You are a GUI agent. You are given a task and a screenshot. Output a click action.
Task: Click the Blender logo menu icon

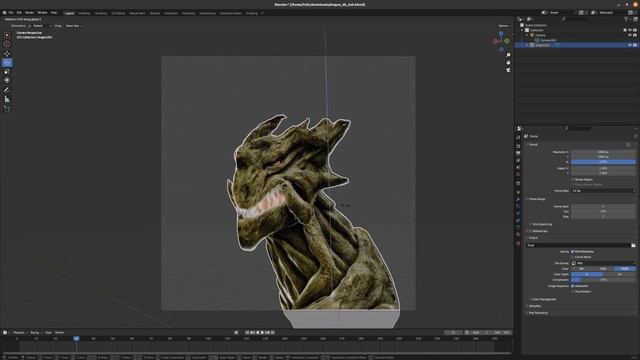click(x=4, y=13)
